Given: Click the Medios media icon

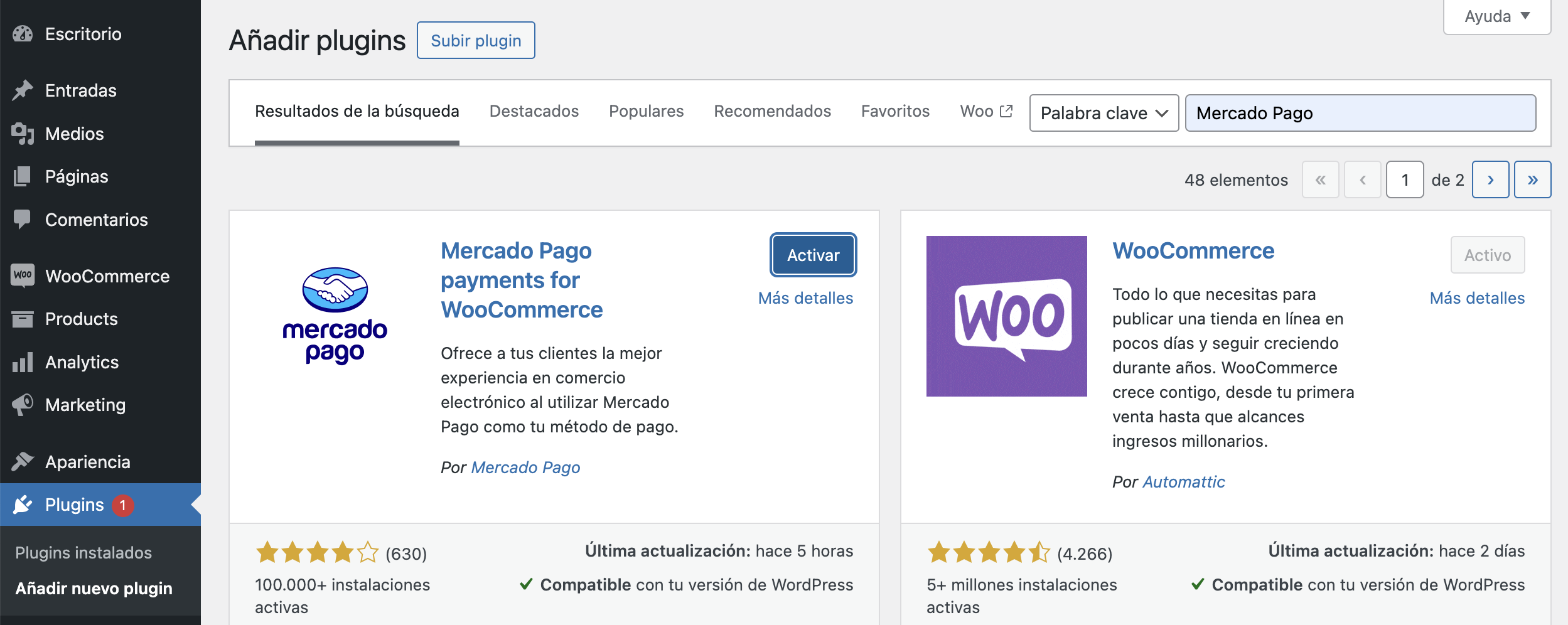Looking at the screenshot, I should point(23,134).
